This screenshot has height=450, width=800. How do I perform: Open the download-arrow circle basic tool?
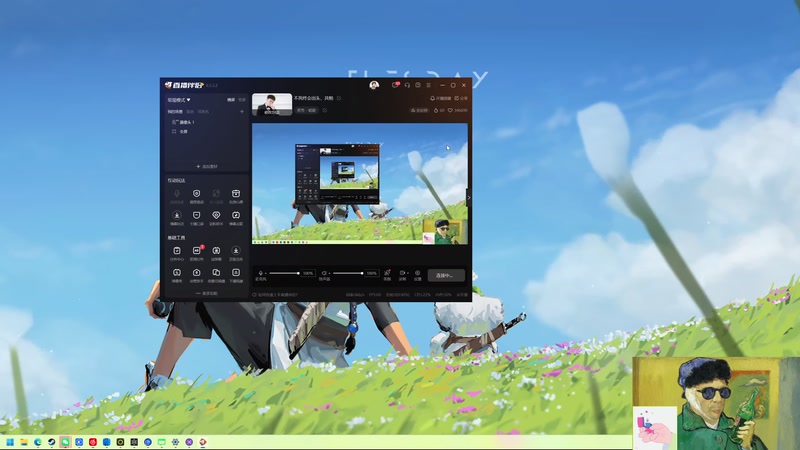(236, 253)
